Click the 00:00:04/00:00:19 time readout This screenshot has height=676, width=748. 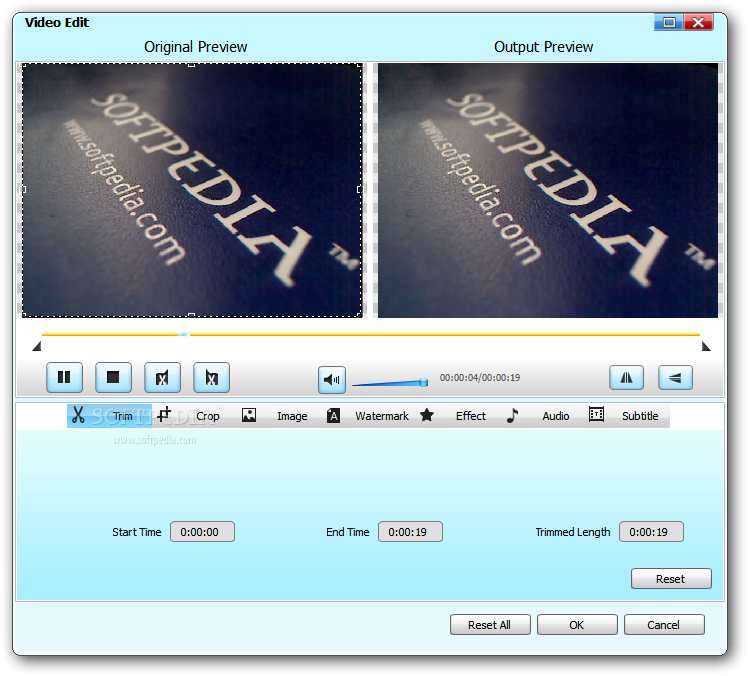tap(480, 378)
